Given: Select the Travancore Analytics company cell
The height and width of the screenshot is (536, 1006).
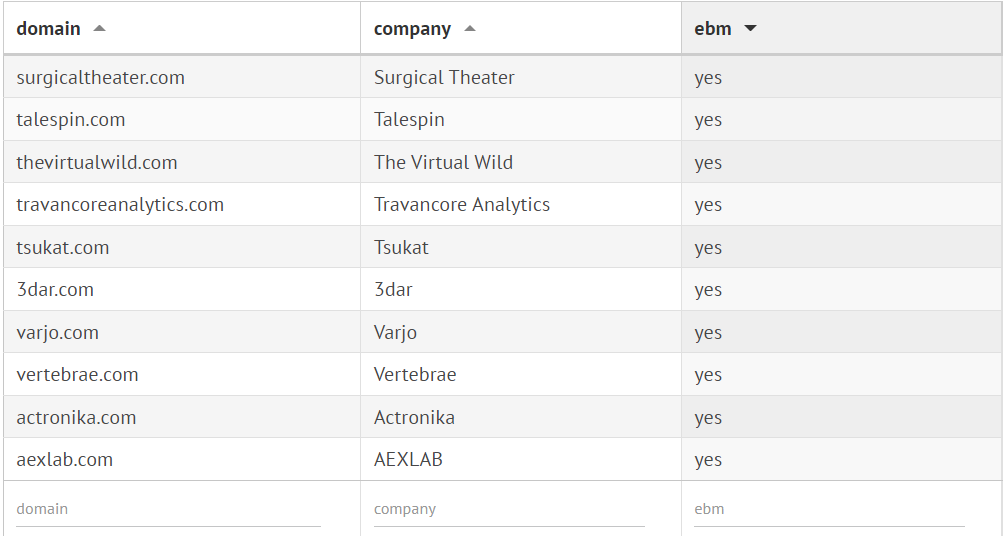Looking at the screenshot, I should [x=462, y=205].
